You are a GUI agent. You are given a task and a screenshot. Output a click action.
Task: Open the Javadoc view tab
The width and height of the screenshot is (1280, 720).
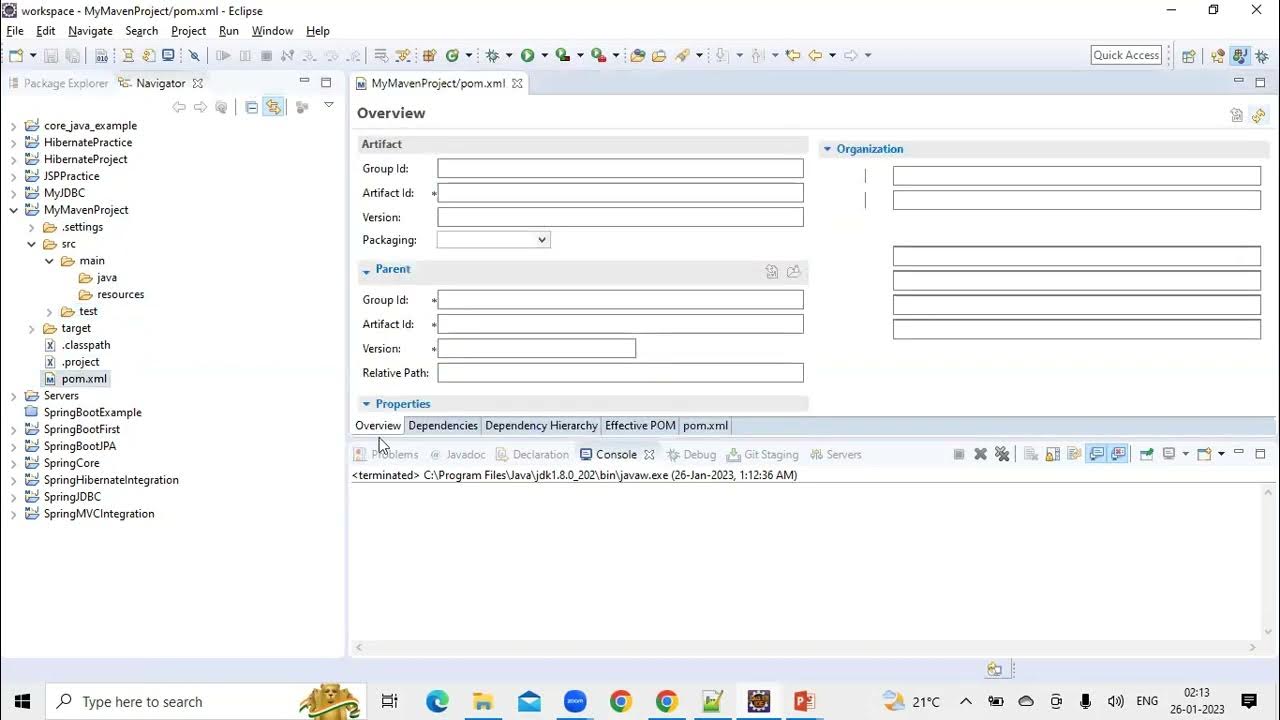[457, 454]
